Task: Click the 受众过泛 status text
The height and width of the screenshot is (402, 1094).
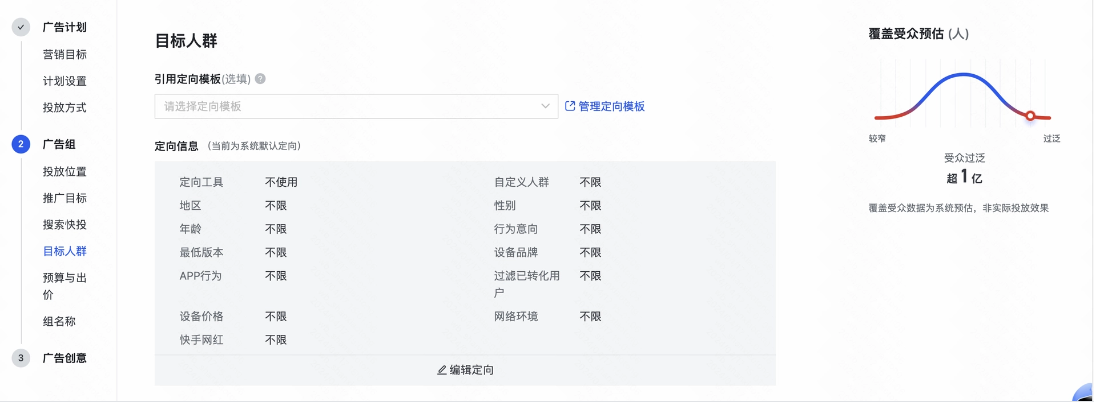Action: (964, 158)
